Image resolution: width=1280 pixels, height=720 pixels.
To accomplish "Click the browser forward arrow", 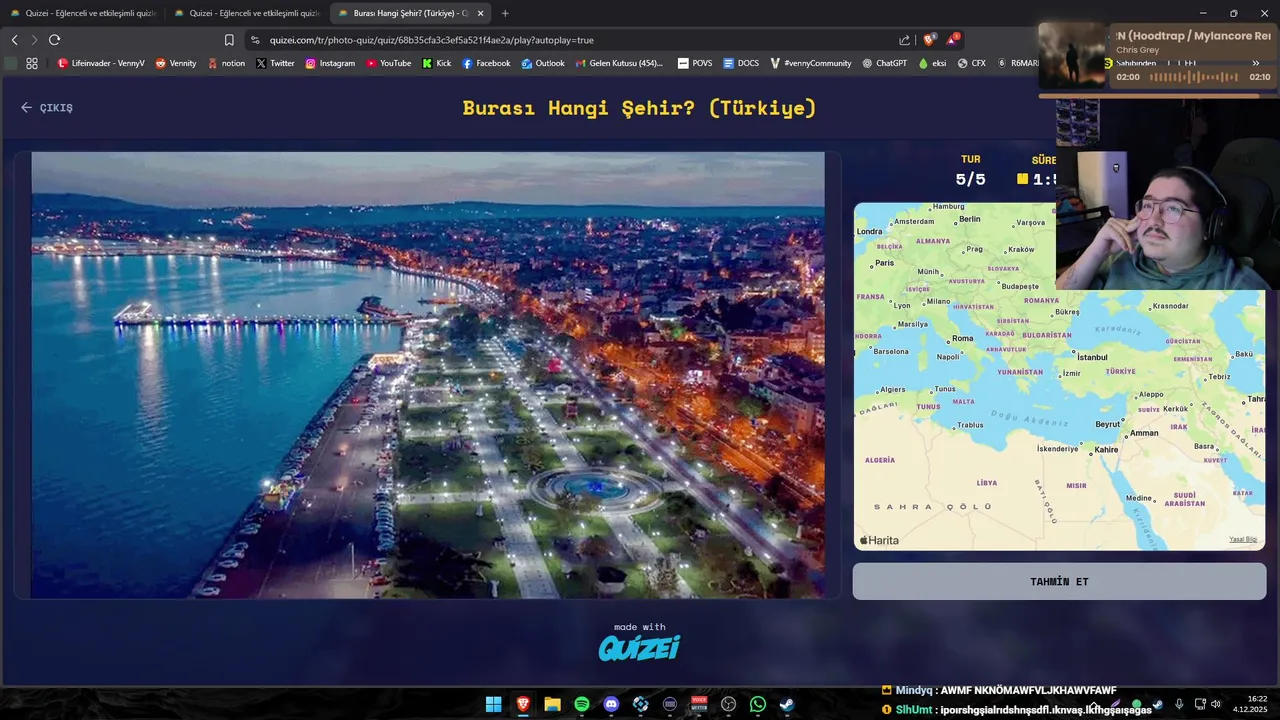I will [34, 40].
